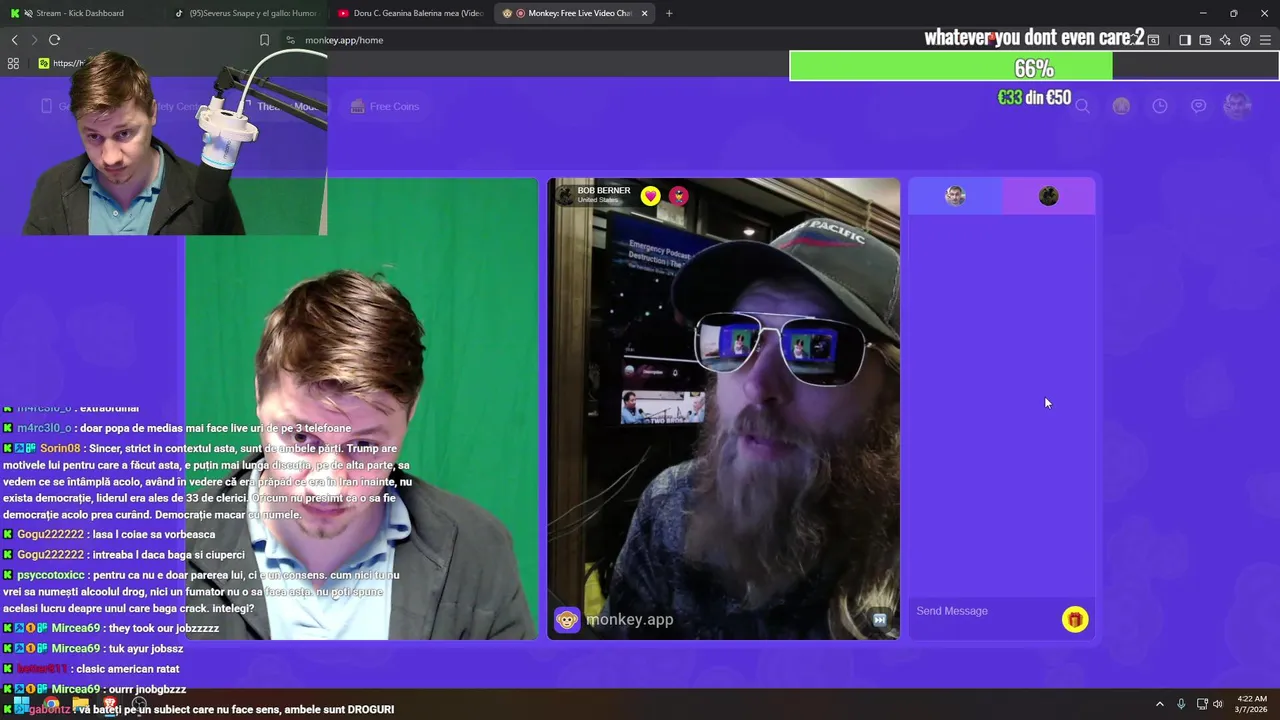Click the round avatar icon next to search
Viewport: 1280px width, 720px height.
pyautogui.click(x=1121, y=106)
